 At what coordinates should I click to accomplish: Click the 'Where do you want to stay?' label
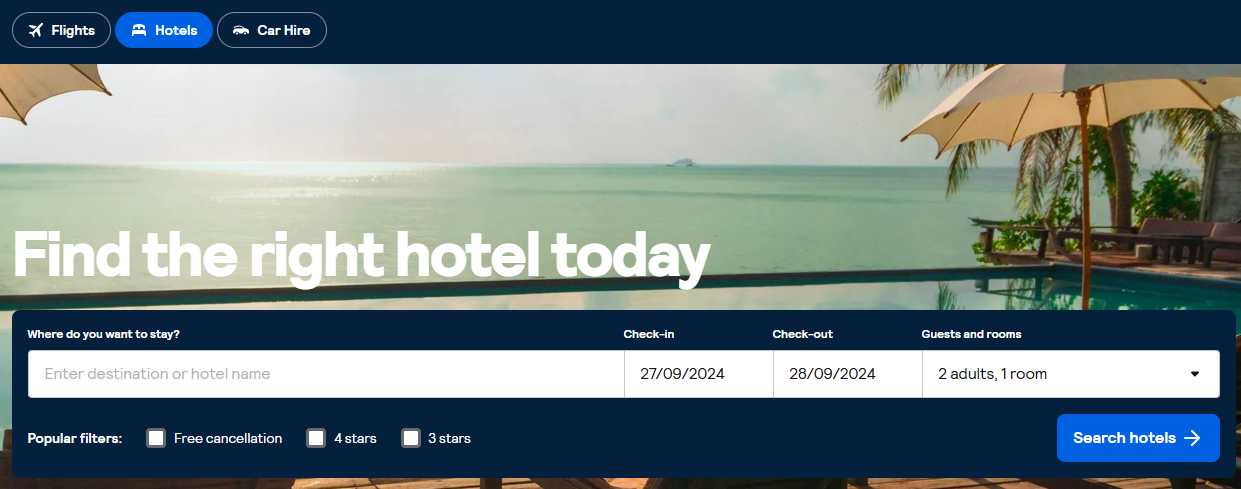coord(104,334)
